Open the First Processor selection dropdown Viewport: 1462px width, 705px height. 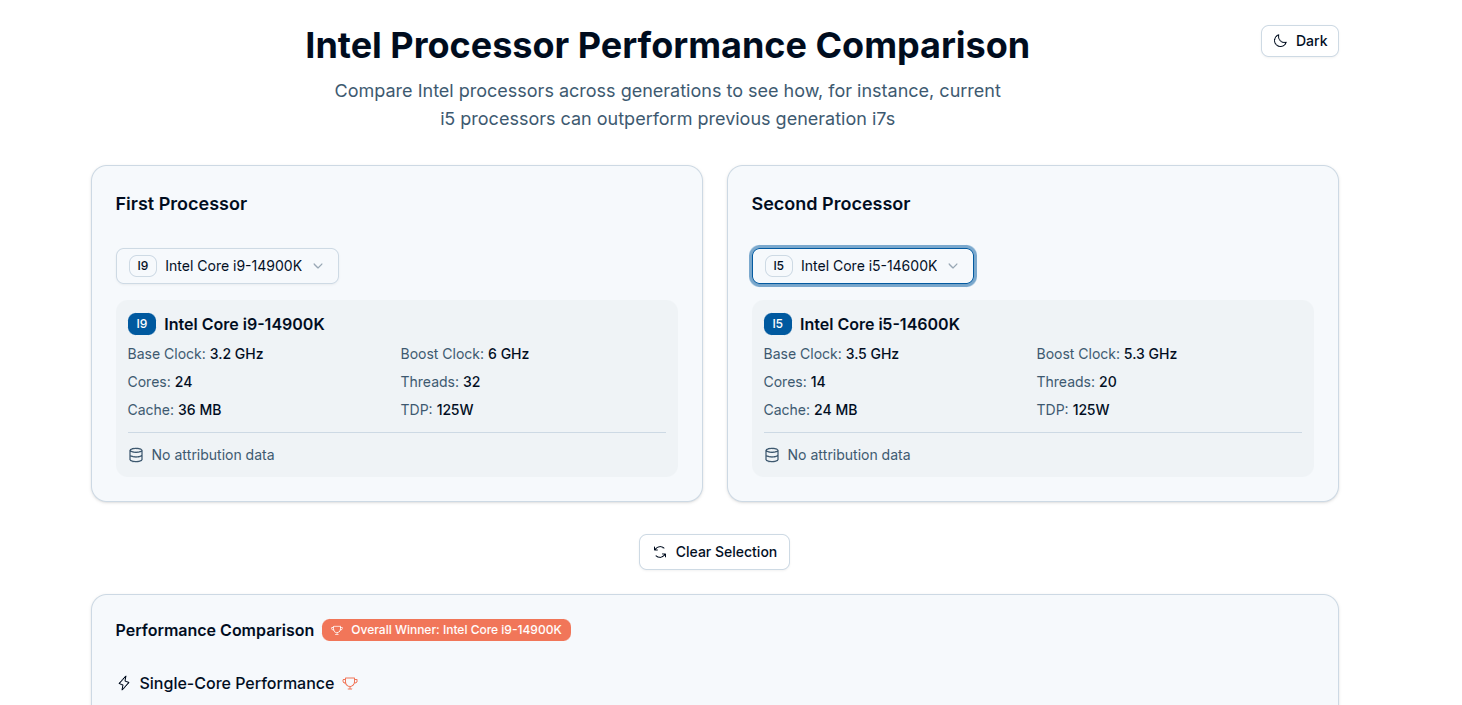[x=227, y=266]
